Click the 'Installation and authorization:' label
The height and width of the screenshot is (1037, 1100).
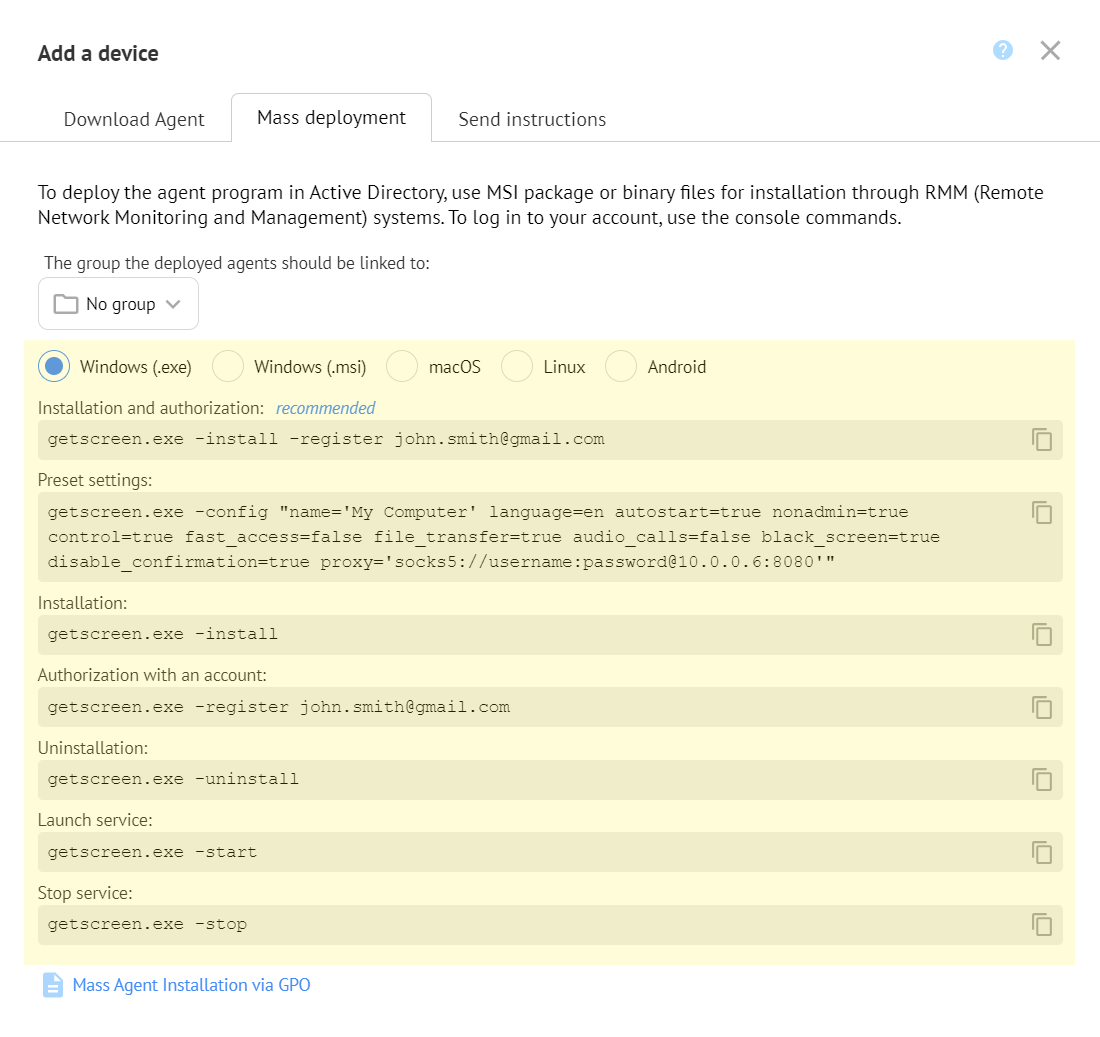tap(151, 408)
